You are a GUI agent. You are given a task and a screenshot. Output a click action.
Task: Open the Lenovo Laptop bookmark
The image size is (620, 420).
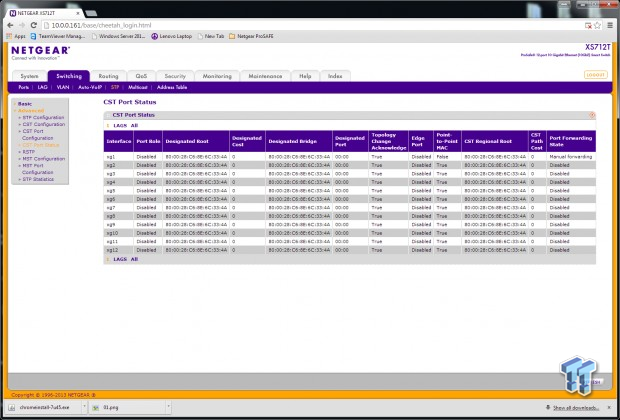pyautogui.click(x=172, y=36)
